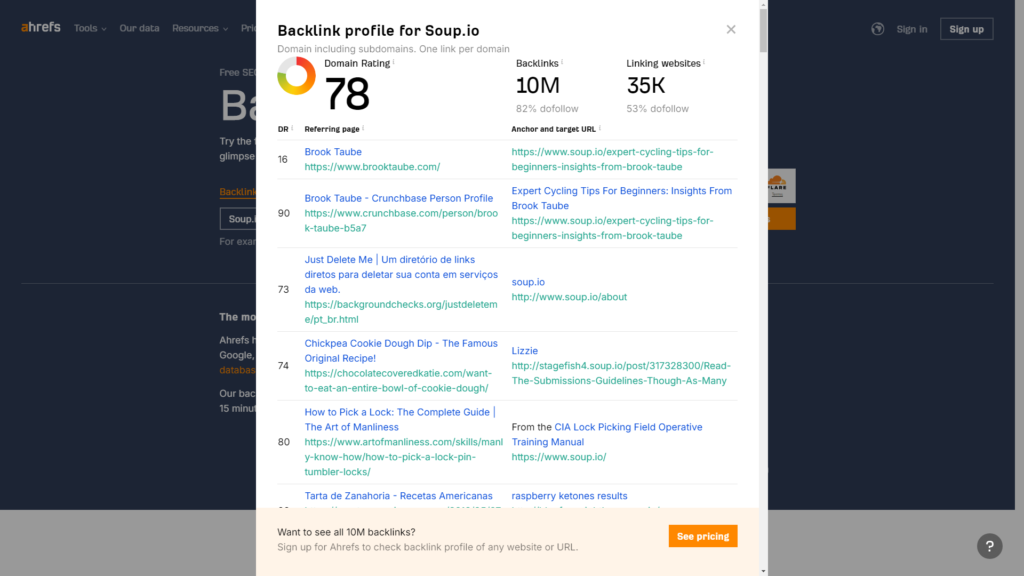Click the See pricing button
Image resolution: width=1024 pixels, height=576 pixels.
702,536
